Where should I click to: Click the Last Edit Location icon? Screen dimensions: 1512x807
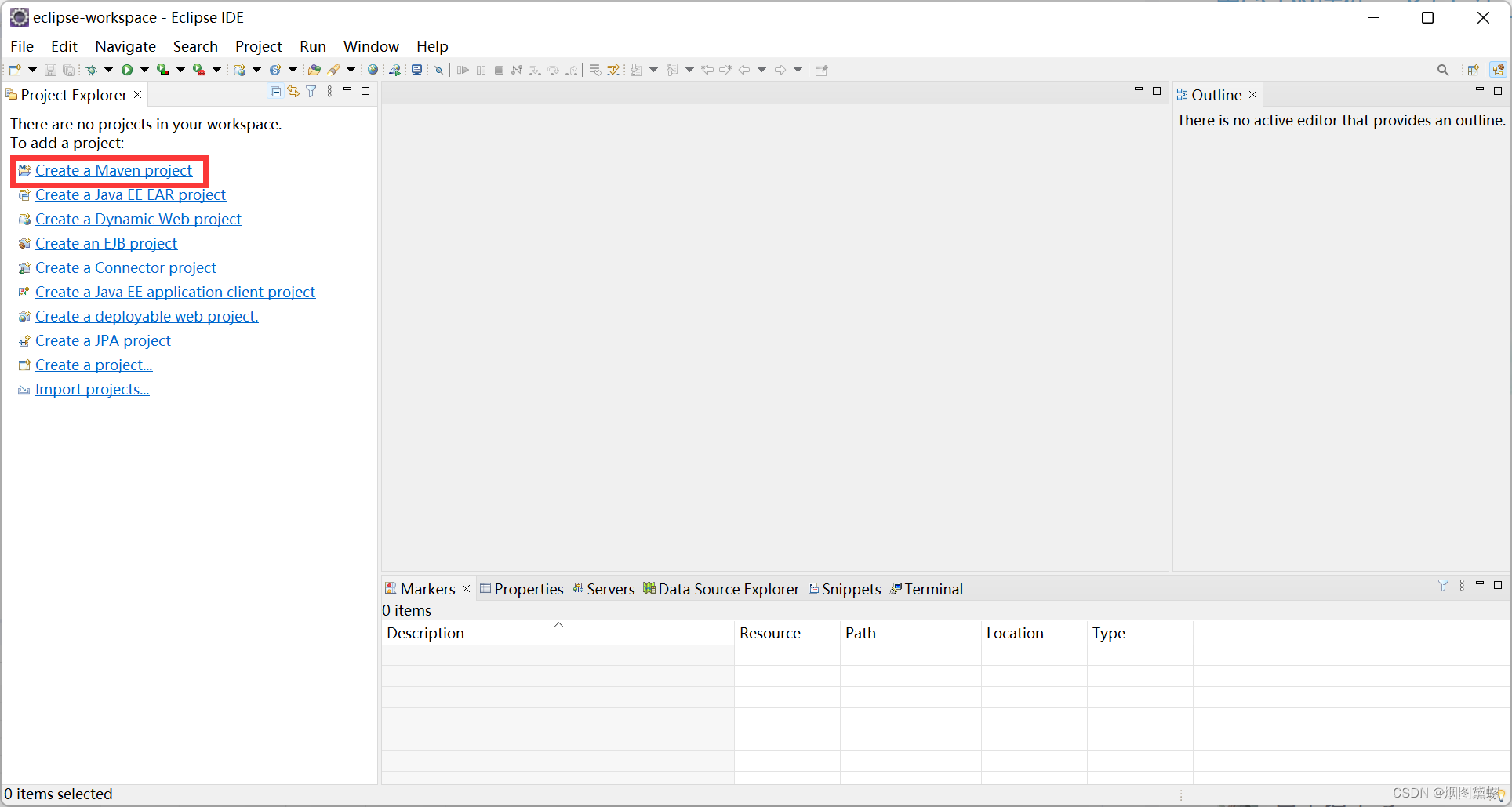point(707,70)
